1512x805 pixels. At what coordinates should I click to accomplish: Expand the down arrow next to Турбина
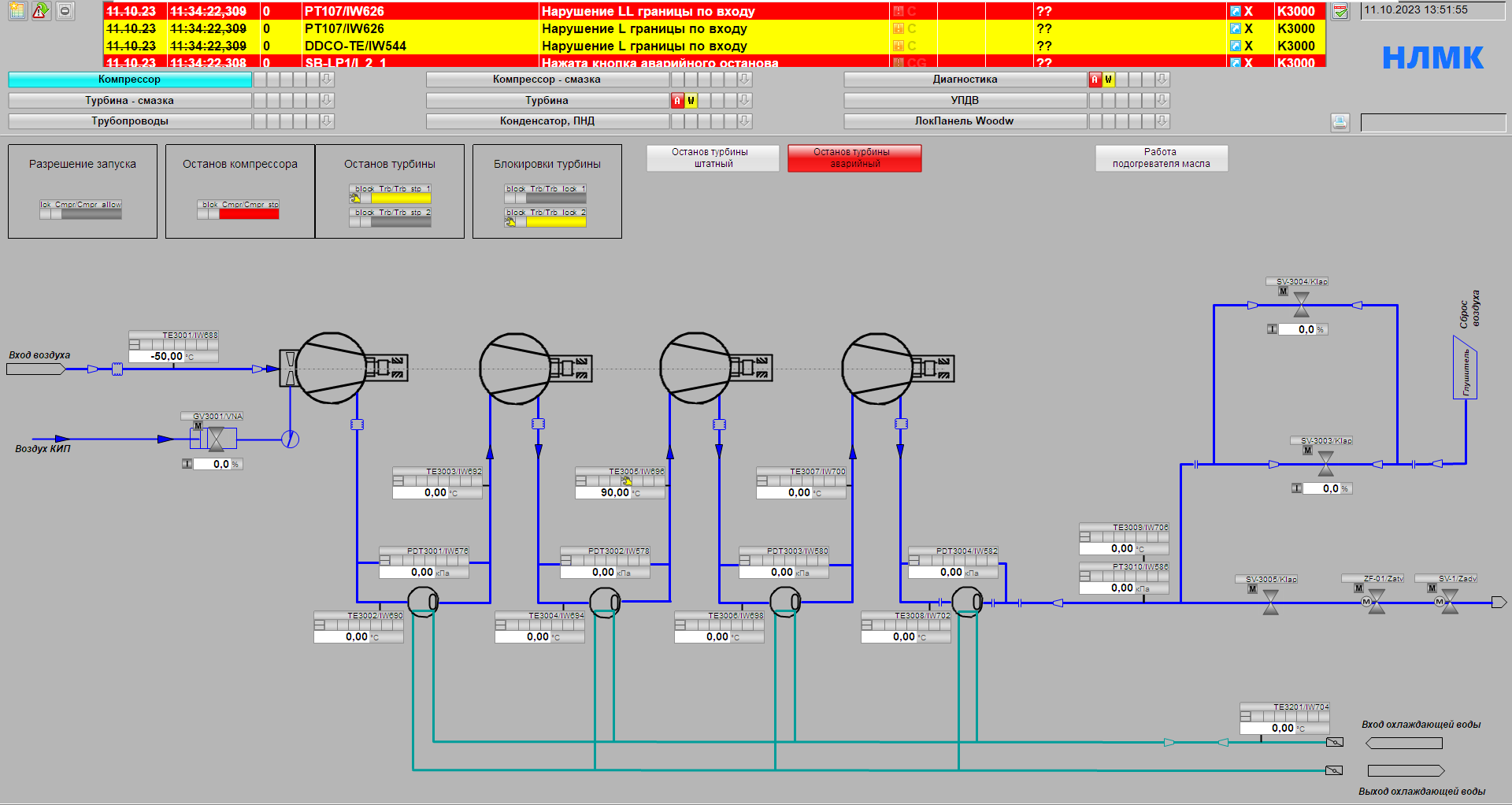tap(744, 100)
